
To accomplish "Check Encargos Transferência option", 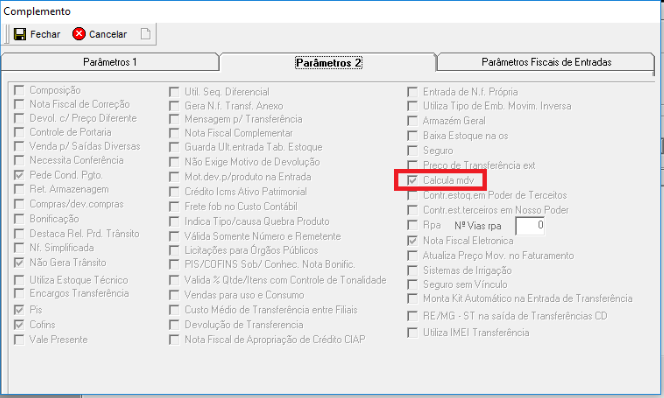I will (x=19, y=293).
